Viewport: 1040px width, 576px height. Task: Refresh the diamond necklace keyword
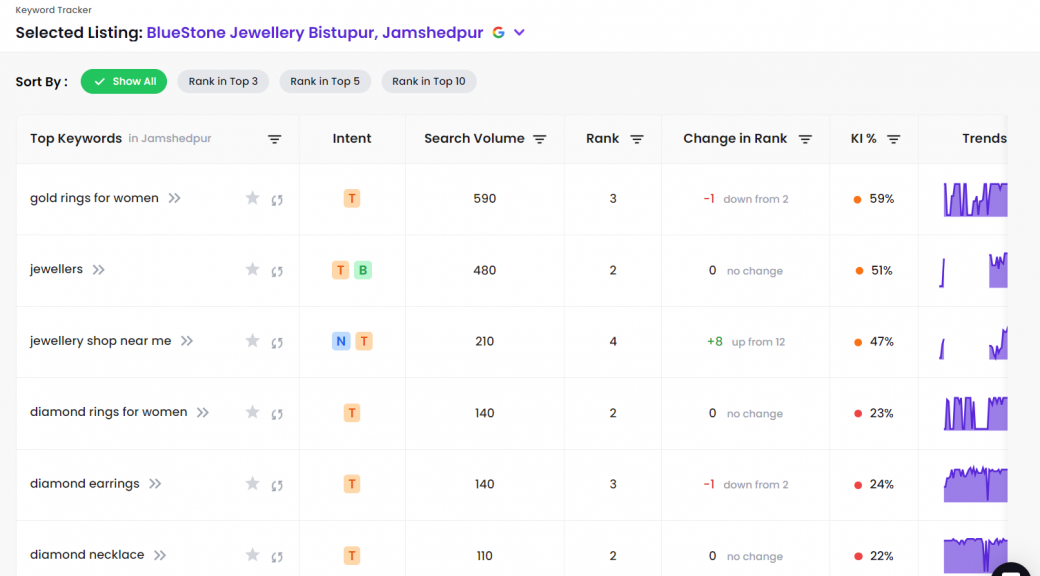277,556
